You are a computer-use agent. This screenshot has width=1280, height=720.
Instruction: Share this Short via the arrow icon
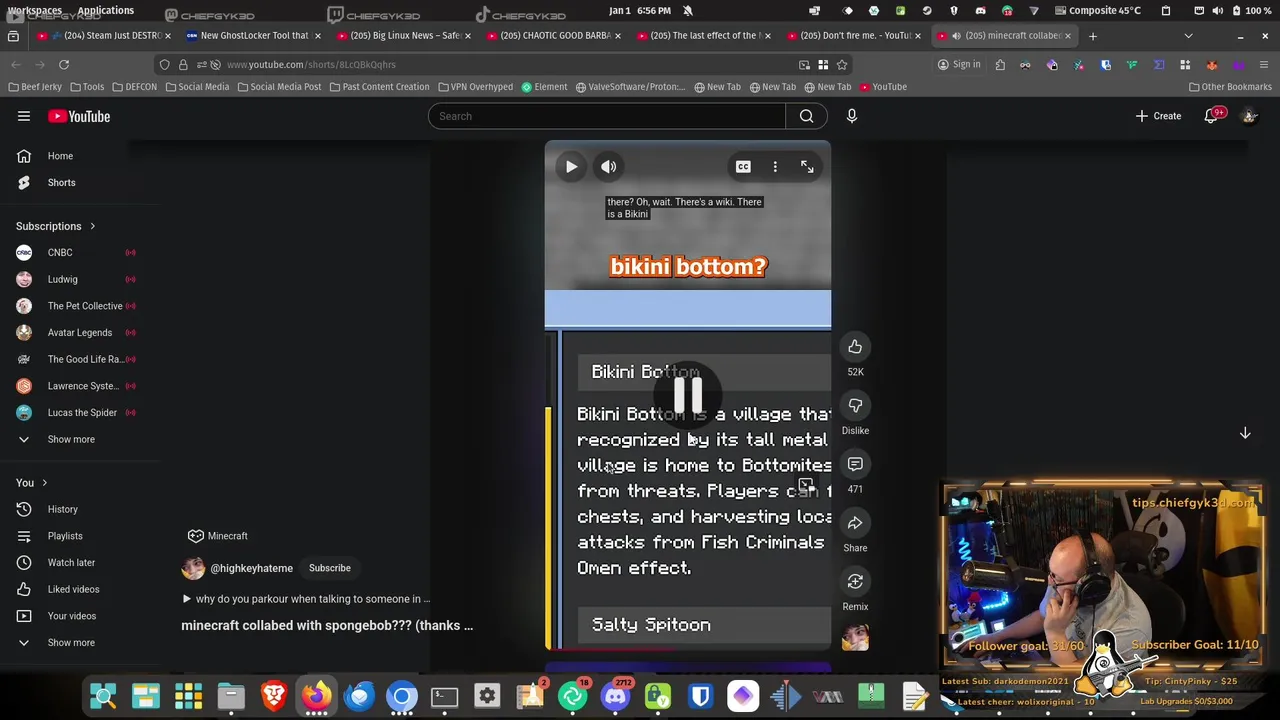(855, 523)
